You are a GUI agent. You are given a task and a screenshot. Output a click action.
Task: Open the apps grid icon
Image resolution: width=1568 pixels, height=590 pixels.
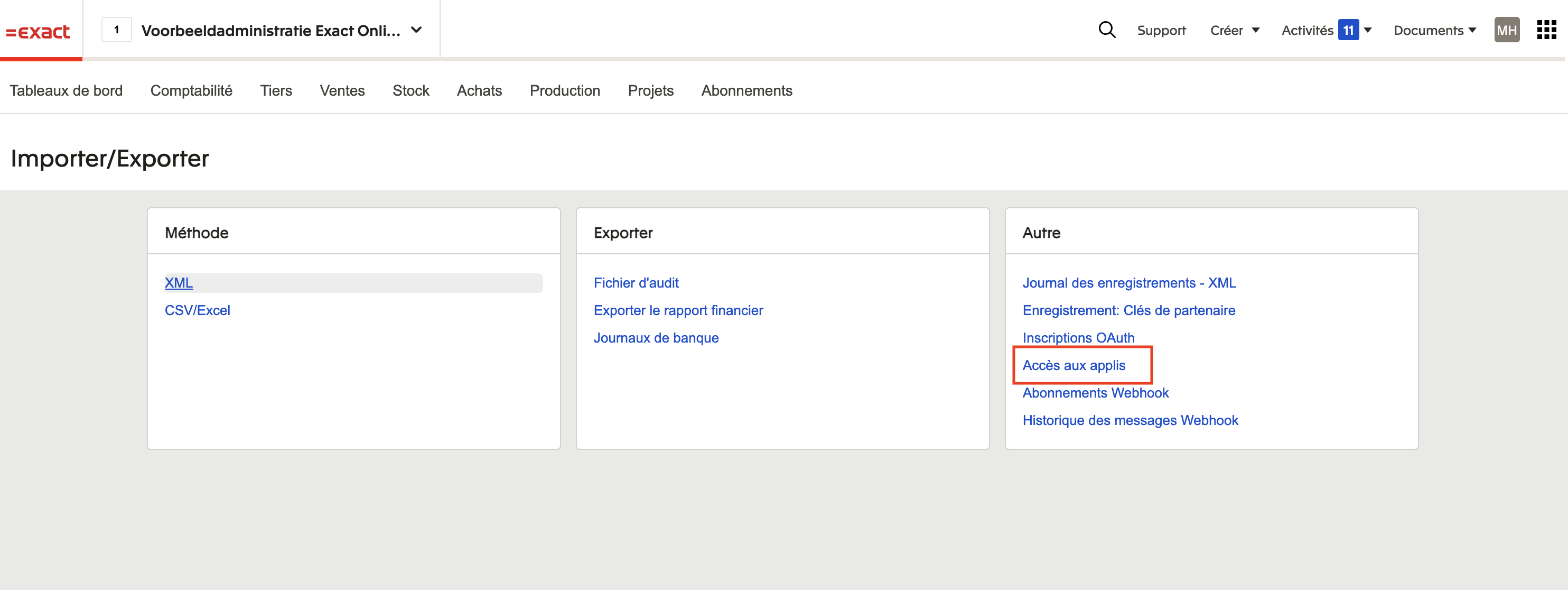point(1546,30)
